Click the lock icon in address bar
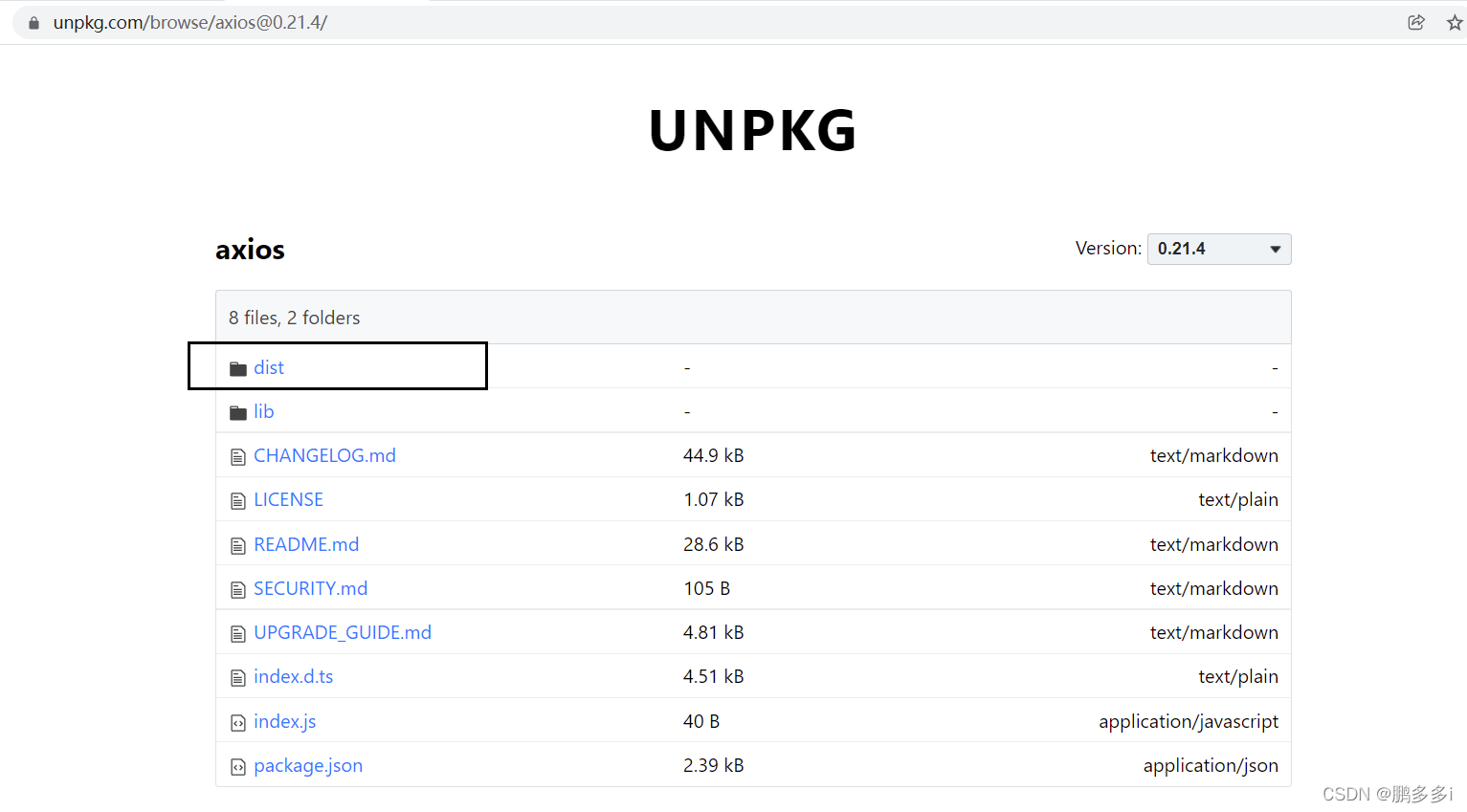Image resolution: width=1467 pixels, height=812 pixels. pyautogui.click(x=33, y=23)
